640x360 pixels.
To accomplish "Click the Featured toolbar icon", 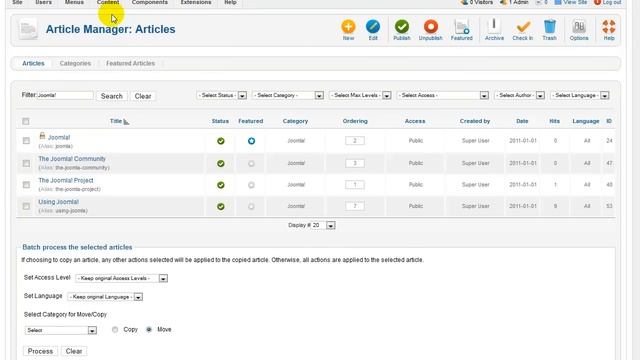I will [462, 30].
